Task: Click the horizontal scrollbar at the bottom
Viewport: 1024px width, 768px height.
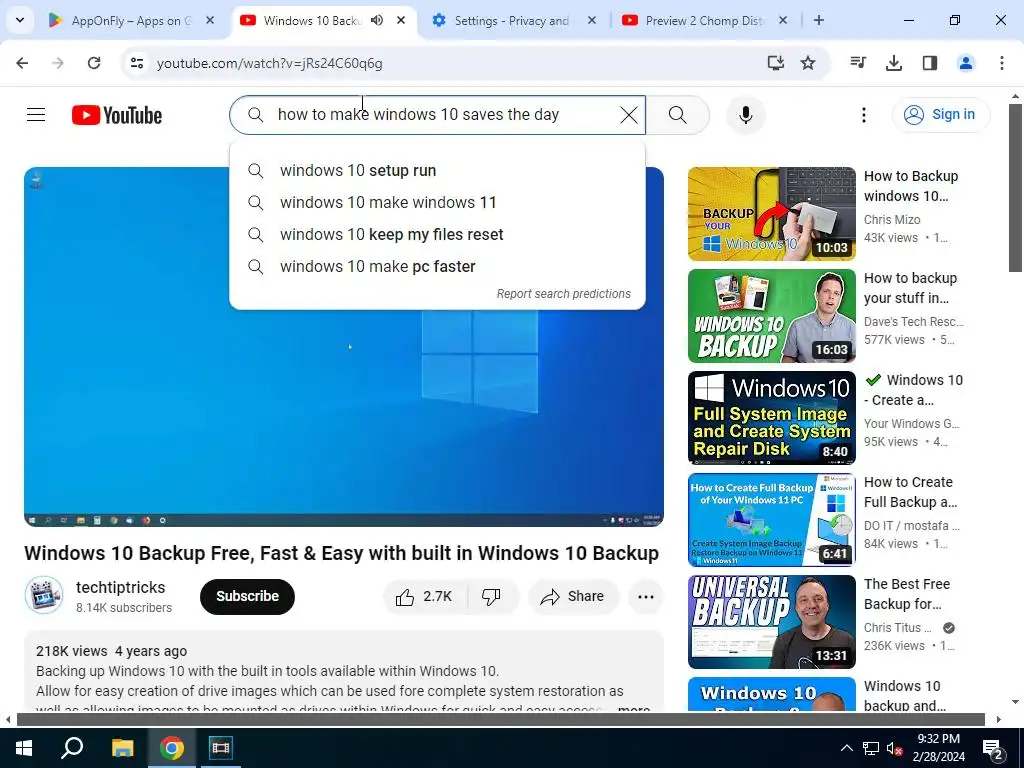Action: coord(500,720)
